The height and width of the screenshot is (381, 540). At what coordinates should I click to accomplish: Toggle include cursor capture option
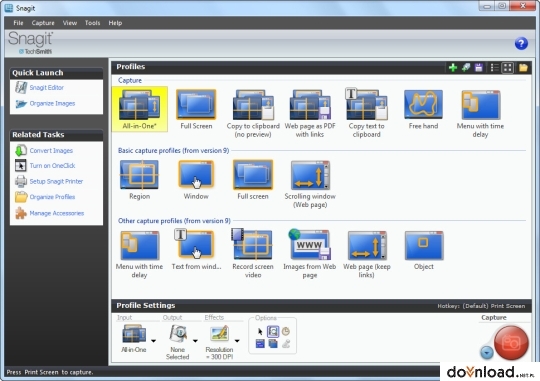260,331
